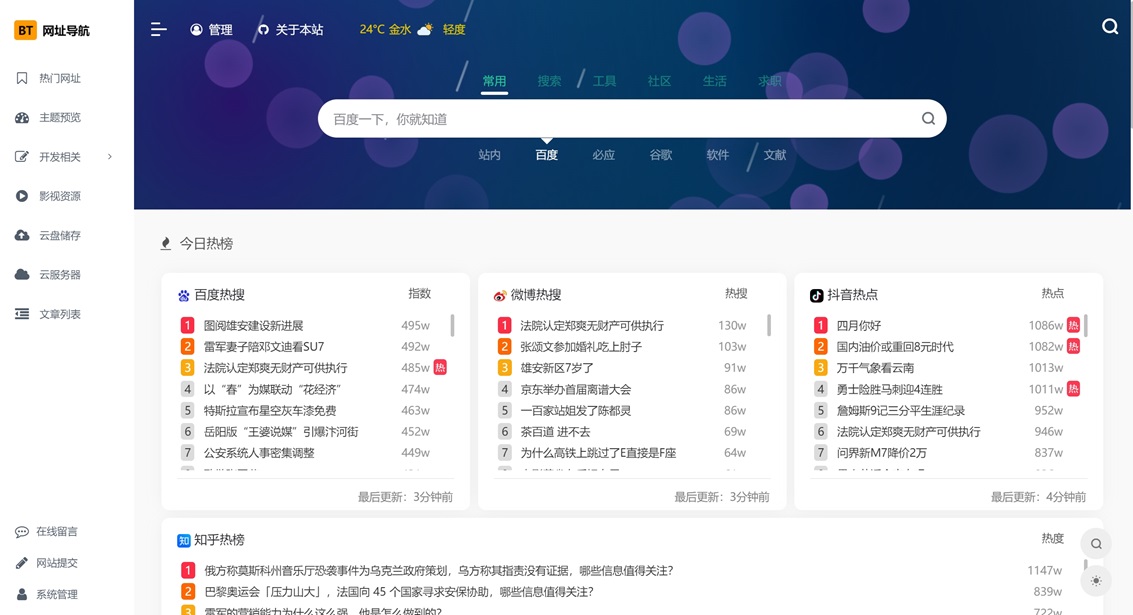Click the 网站提交 pencil icon
This screenshot has width=1133, height=615.
click(x=22, y=563)
